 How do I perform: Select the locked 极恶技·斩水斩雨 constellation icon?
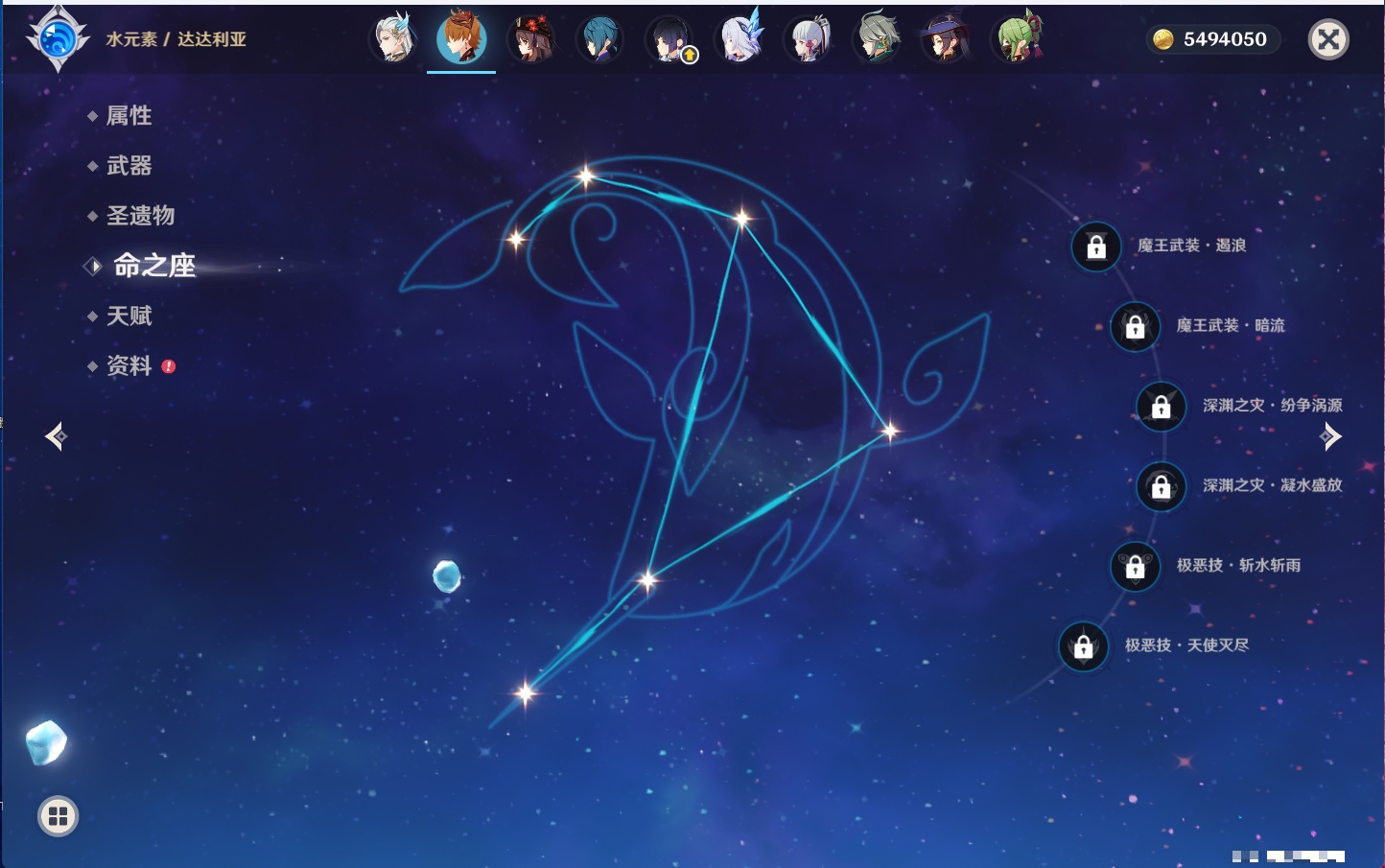(x=1135, y=566)
